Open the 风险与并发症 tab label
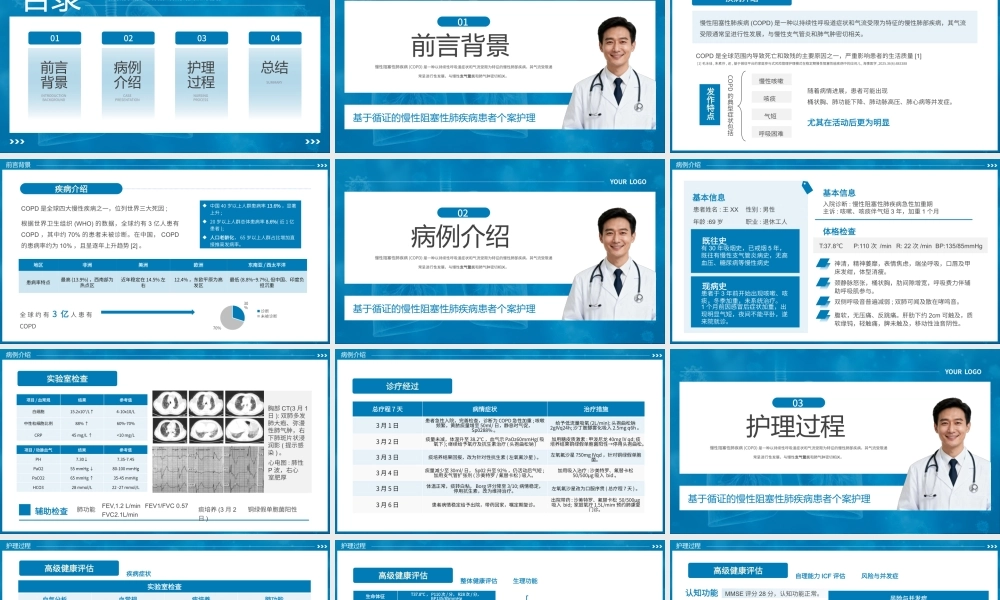Screen dimensions: 1000x600 [x=879, y=576]
